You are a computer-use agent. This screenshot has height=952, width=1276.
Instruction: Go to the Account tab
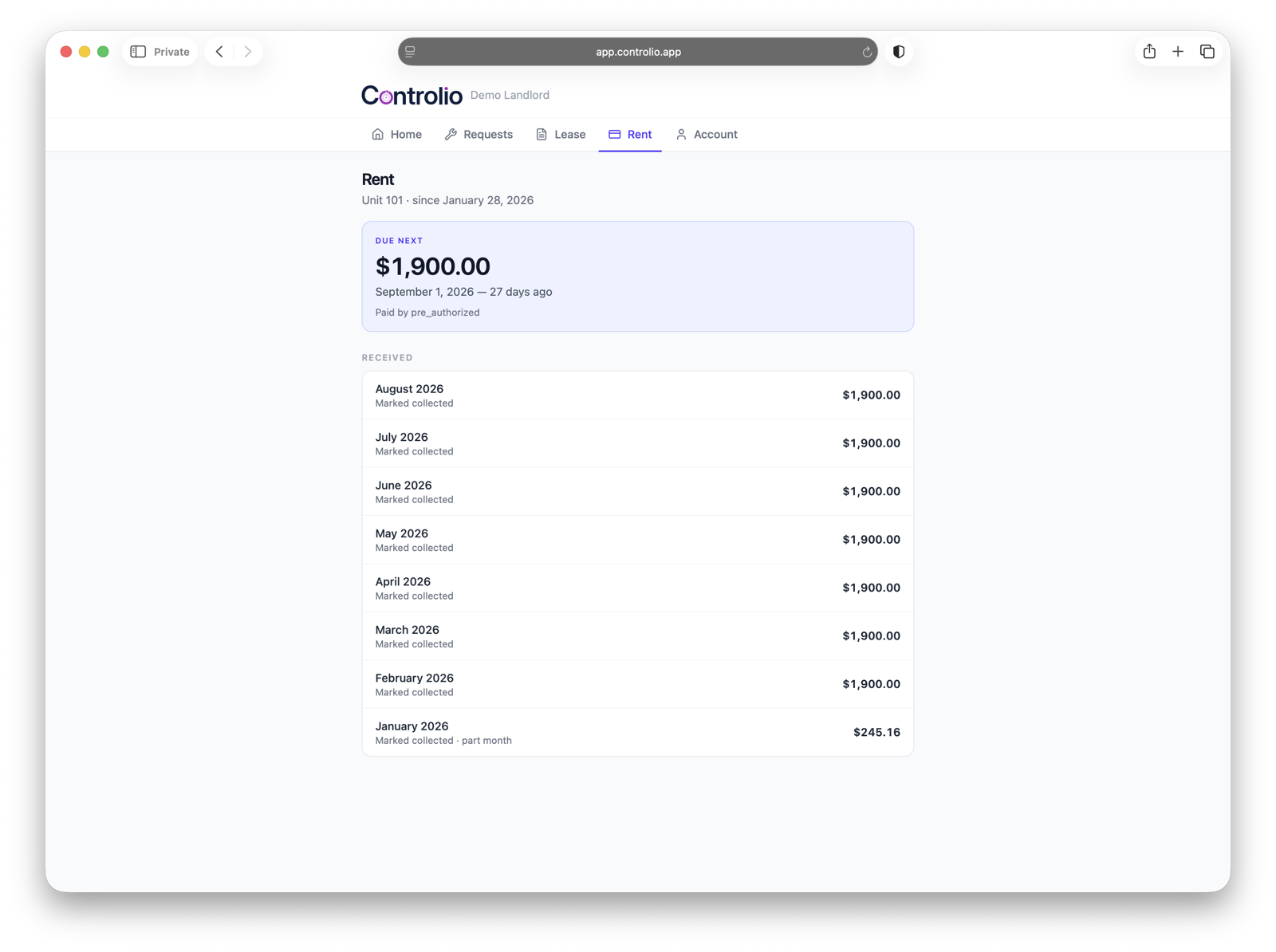click(x=707, y=134)
